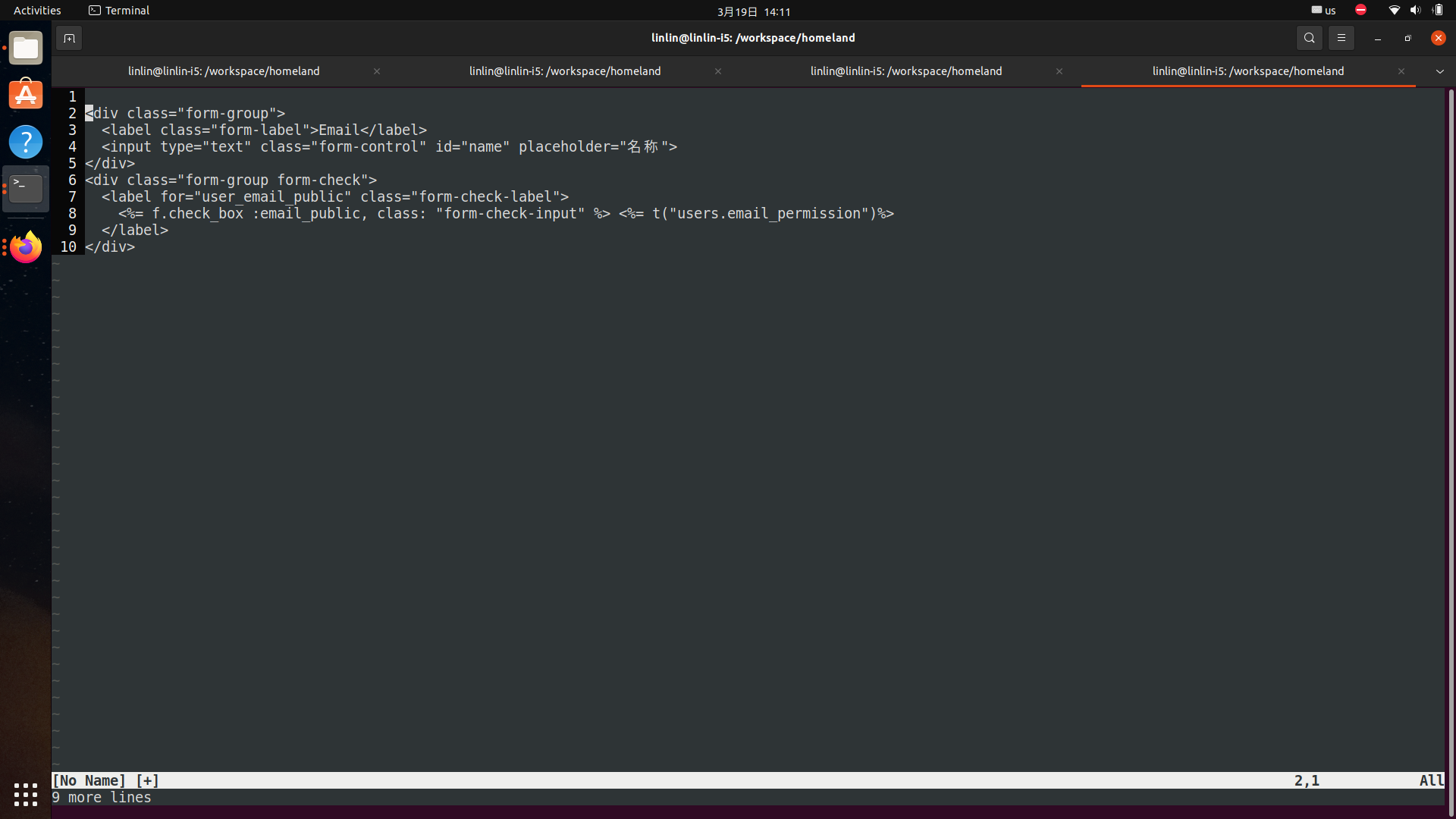
Task: Launch Ubuntu Software from the dock
Action: pos(26,95)
